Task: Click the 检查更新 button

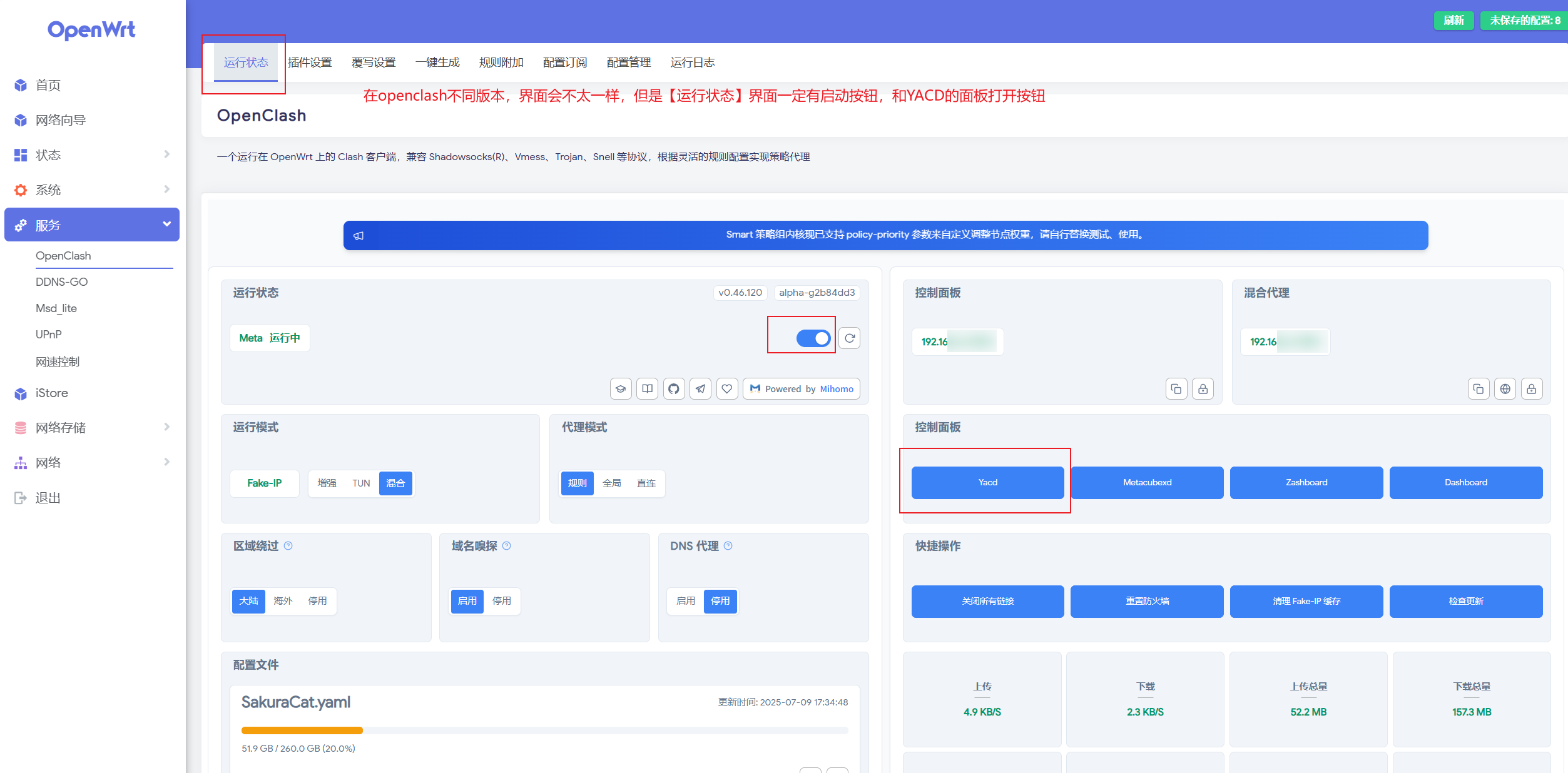Action: pos(1466,602)
